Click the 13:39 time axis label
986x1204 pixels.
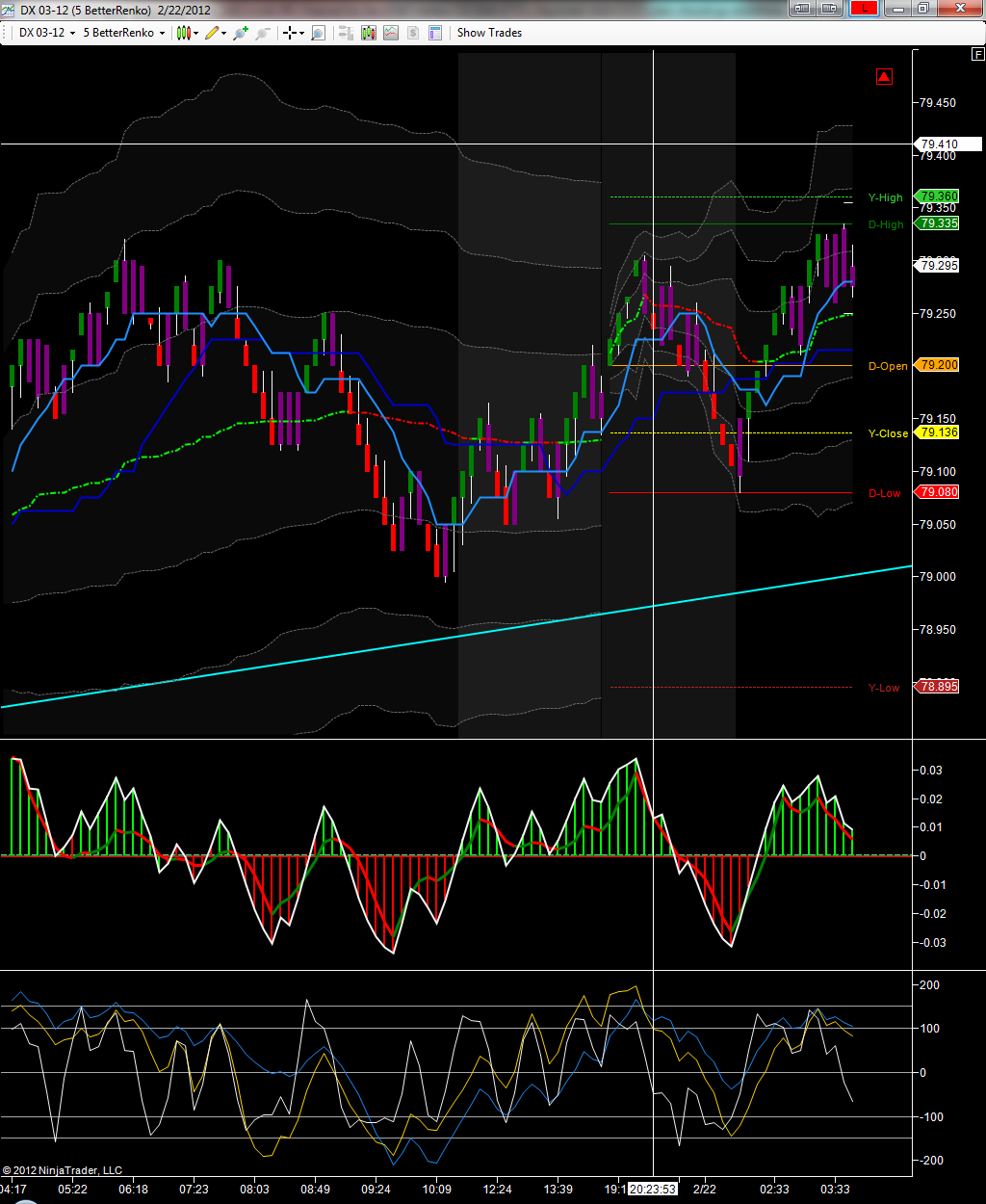click(x=558, y=1190)
